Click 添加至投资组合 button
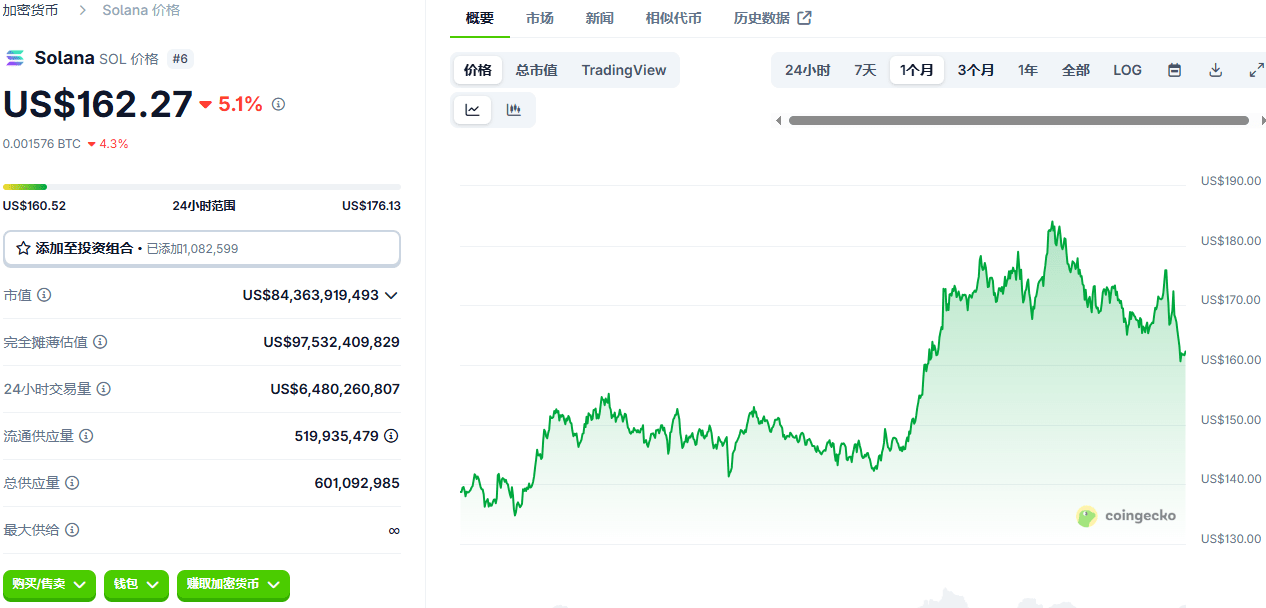The height and width of the screenshot is (608, 1266). click(202, 248)
